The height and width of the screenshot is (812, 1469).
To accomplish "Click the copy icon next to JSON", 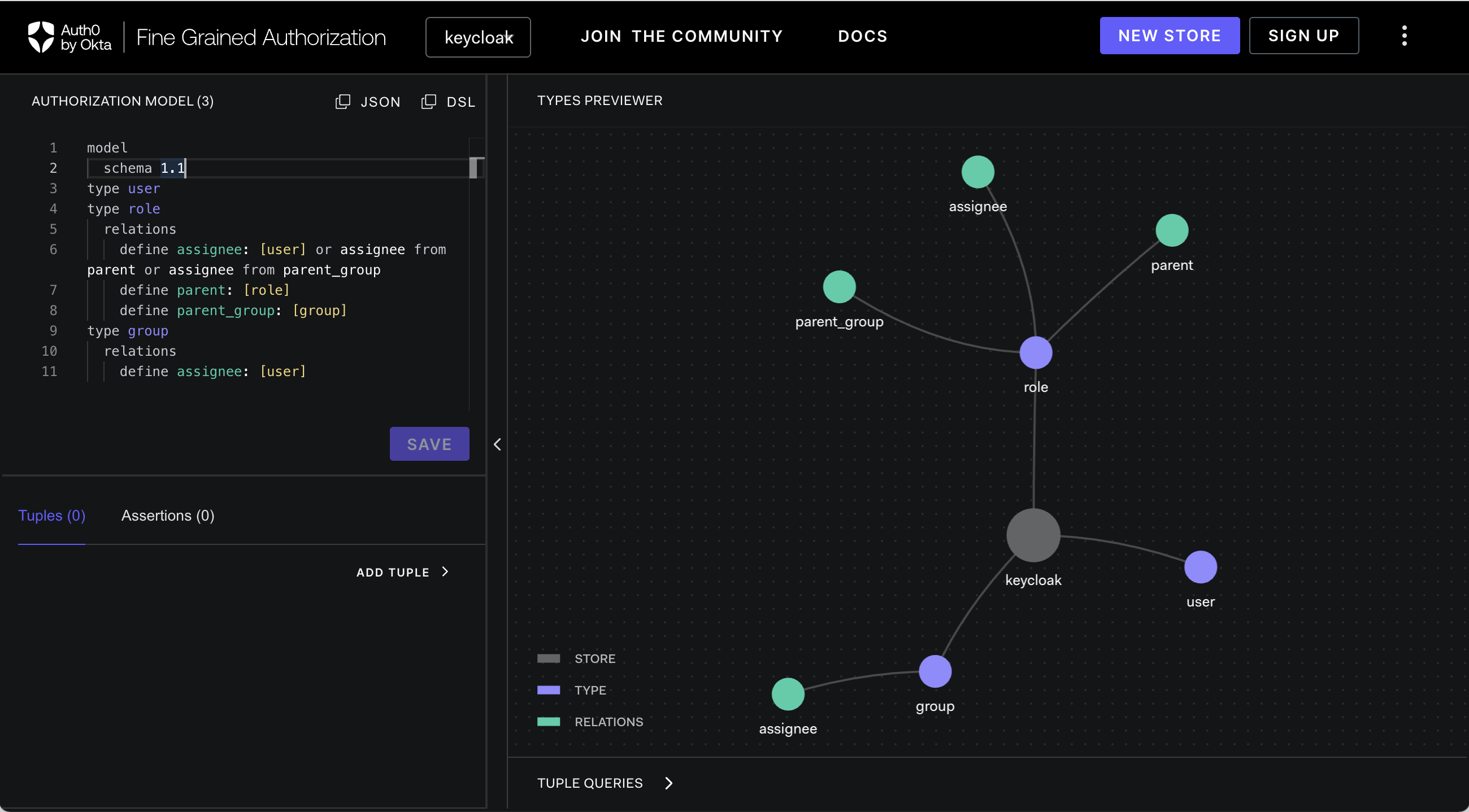I will pos(342,102).
